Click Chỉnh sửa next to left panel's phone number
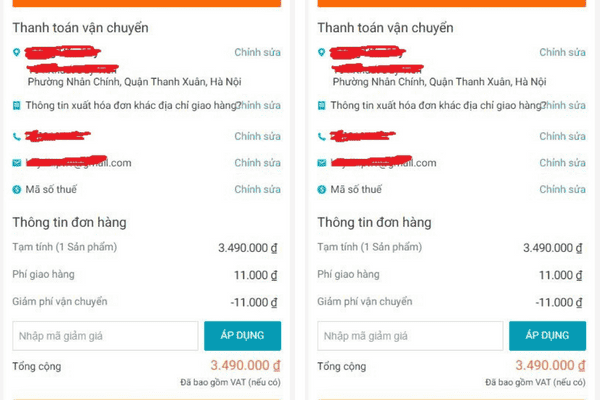The image size is (600, 400). [x=257, y=136]
